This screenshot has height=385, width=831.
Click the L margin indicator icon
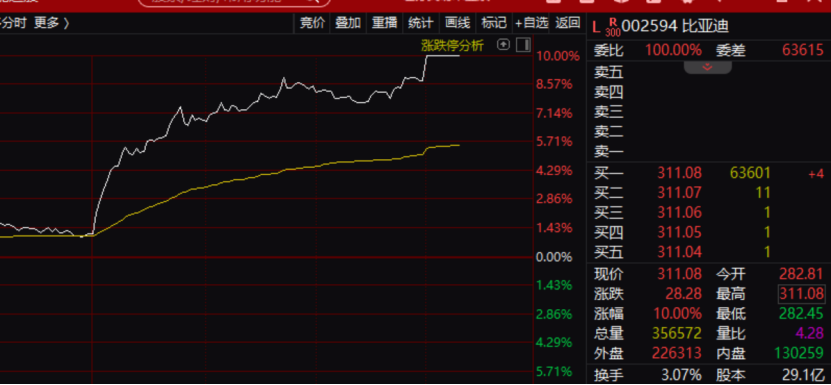pyautogui.click(x=597, y=26)
